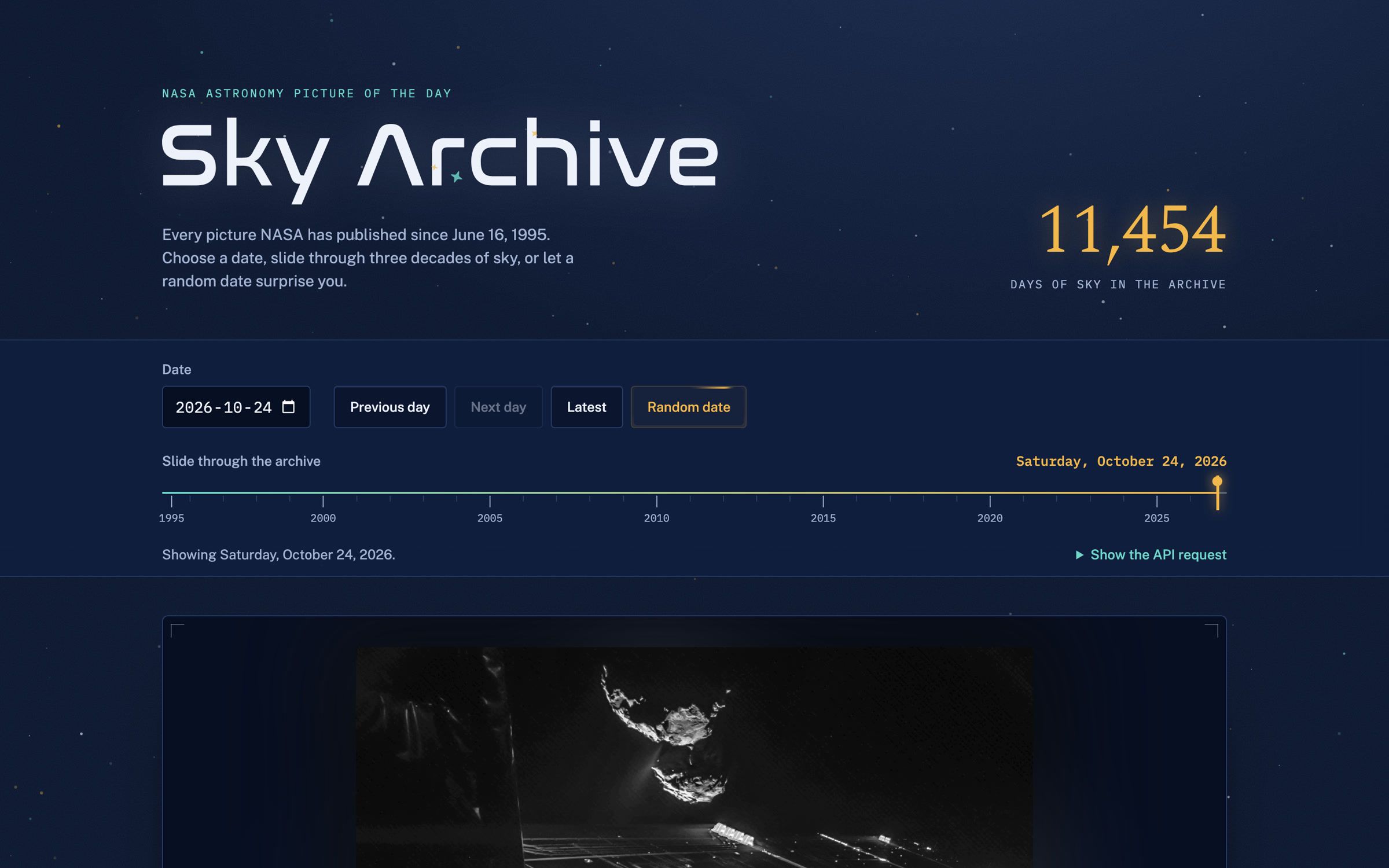Click the 2026-10-24 date input field
The image size is (1389, 868).
click(236, 407)
